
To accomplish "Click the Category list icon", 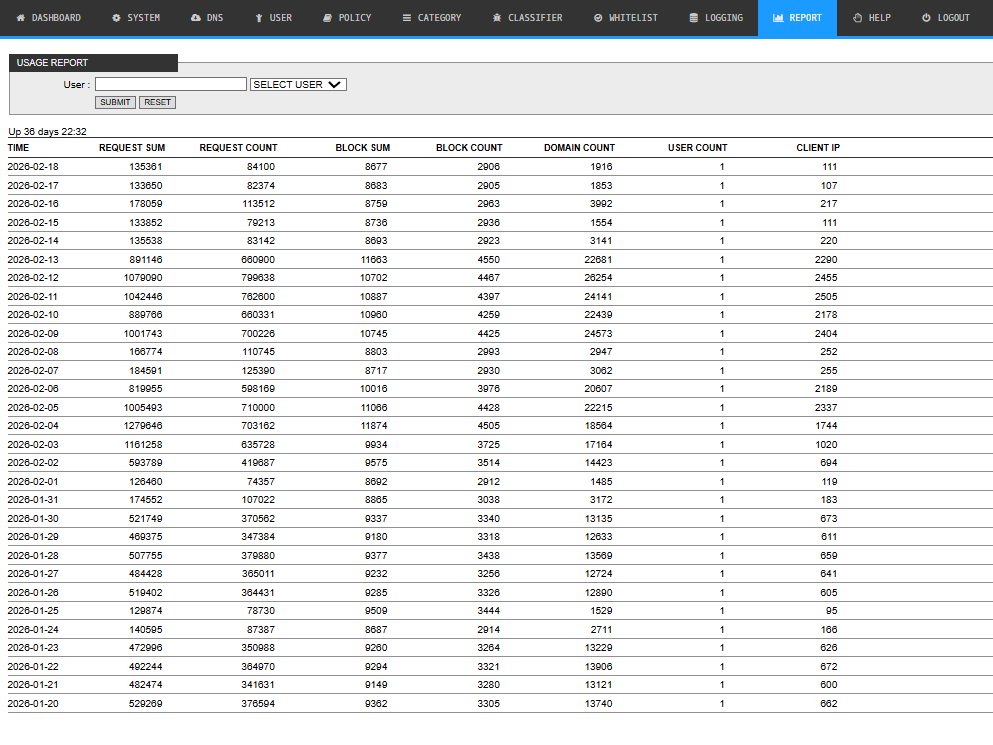I will point(406,18).
